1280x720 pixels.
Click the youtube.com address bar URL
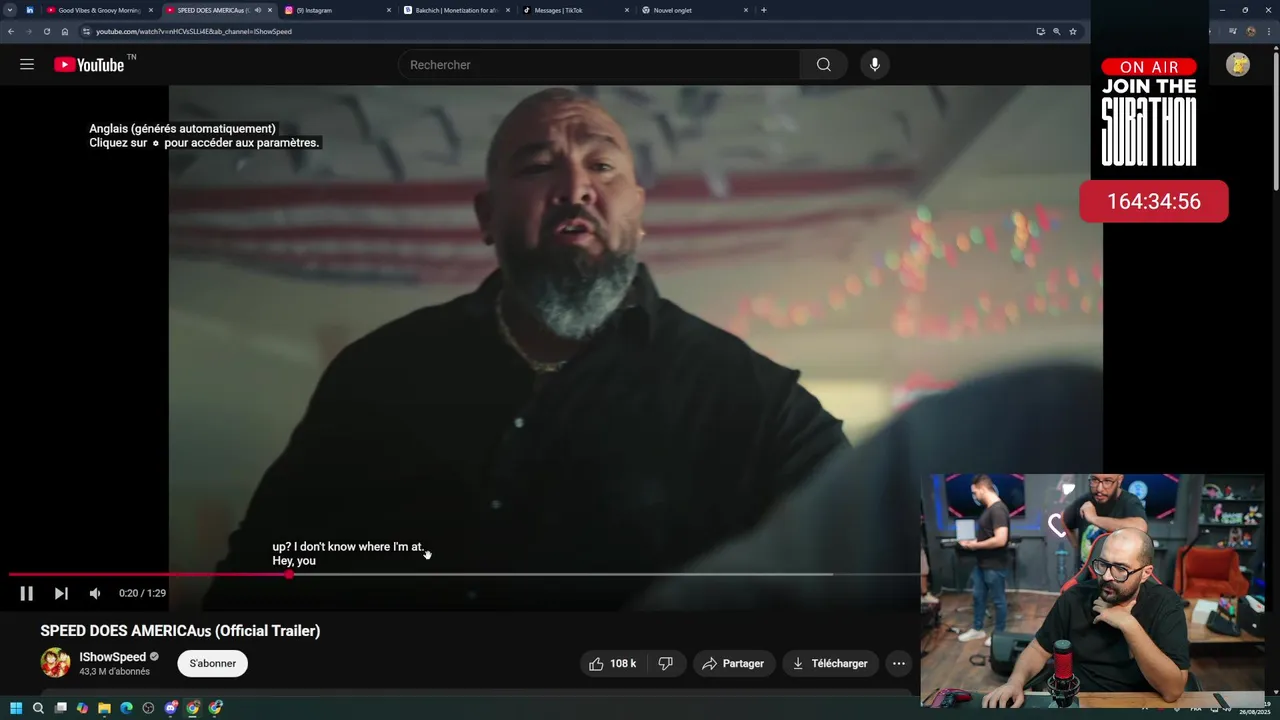point(194,31)
